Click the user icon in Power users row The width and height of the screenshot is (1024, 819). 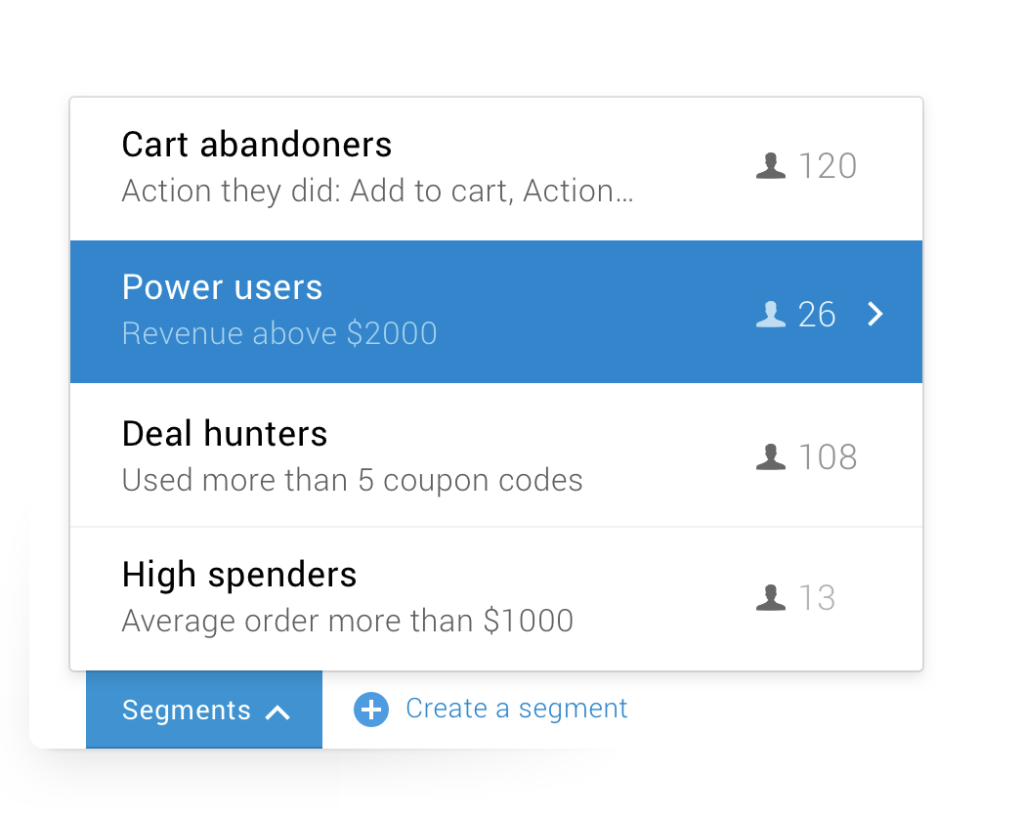pyautogui.click(x=771, y=314)
